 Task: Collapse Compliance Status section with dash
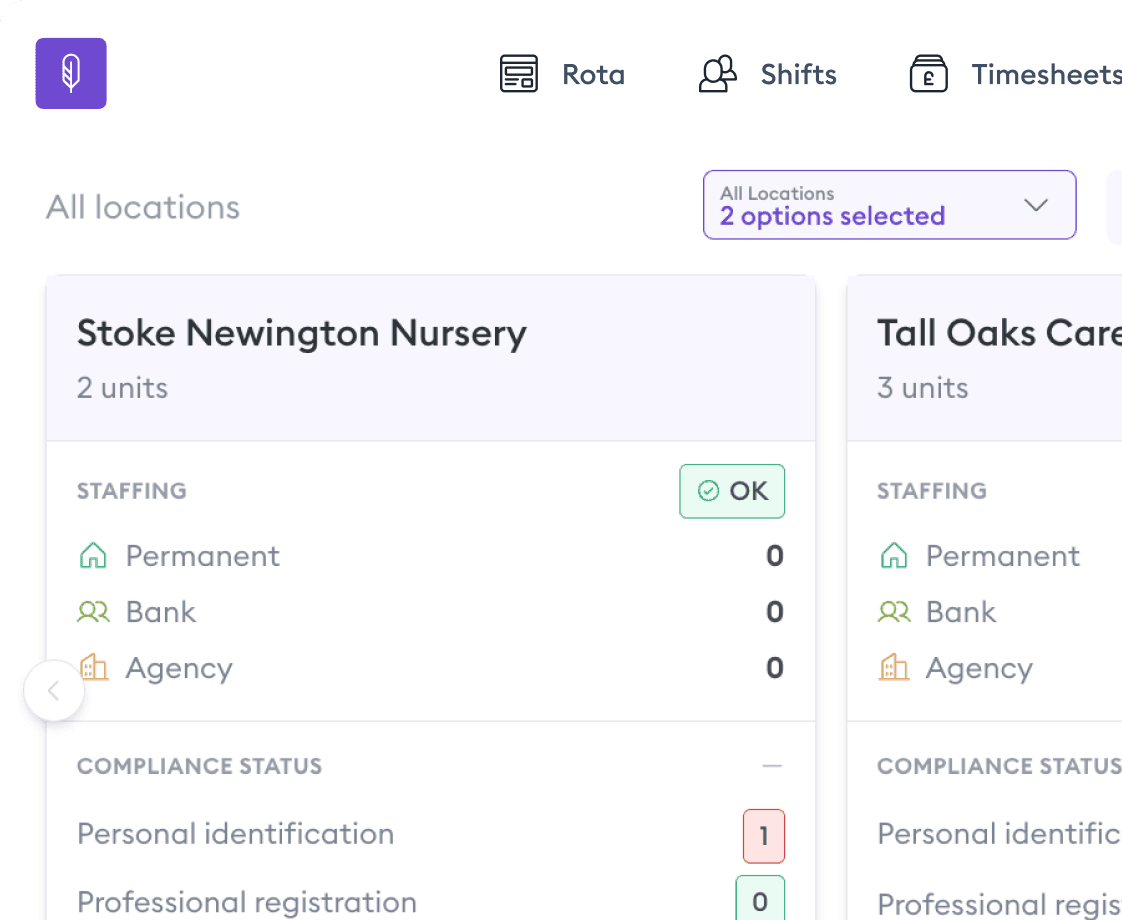pos(772,766)
